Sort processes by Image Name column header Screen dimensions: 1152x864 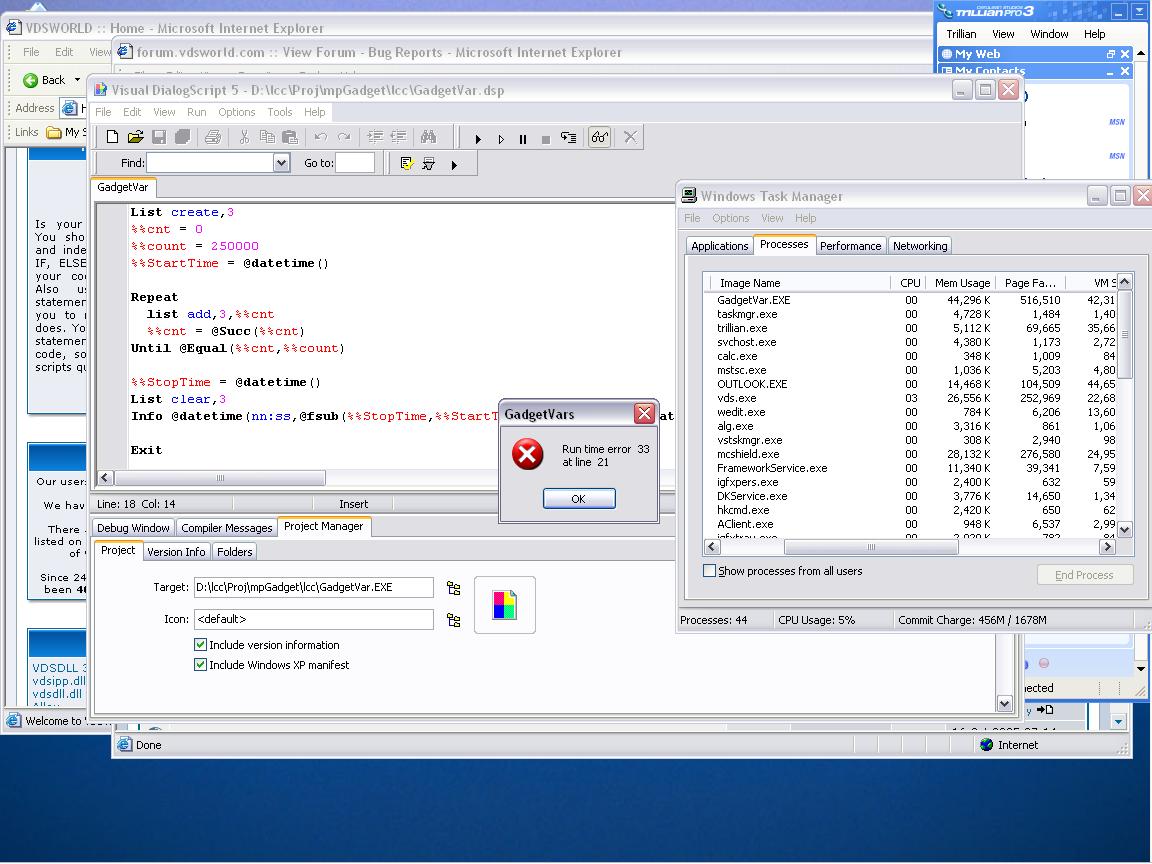click(x=801, y=283)
